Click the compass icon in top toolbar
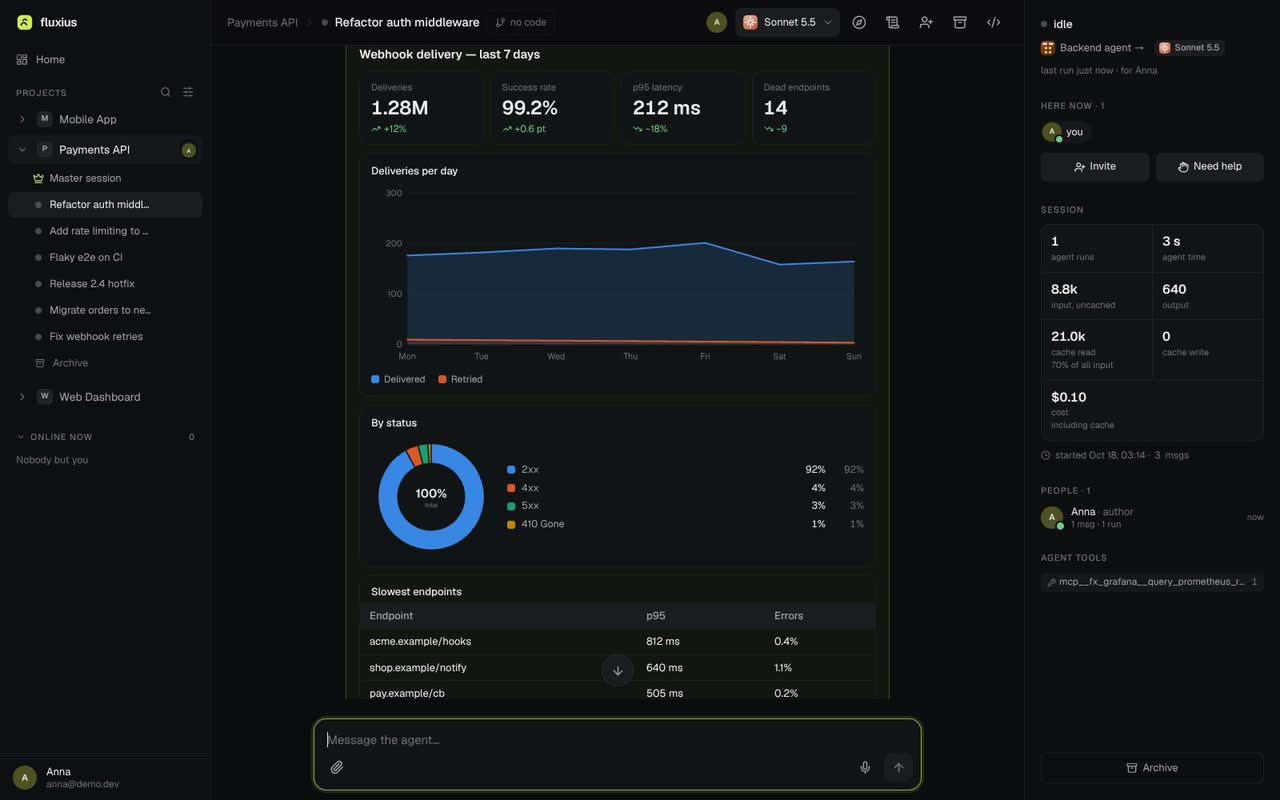The height and width of the screenshot is (800, 1280). click(x=859, y=22)
